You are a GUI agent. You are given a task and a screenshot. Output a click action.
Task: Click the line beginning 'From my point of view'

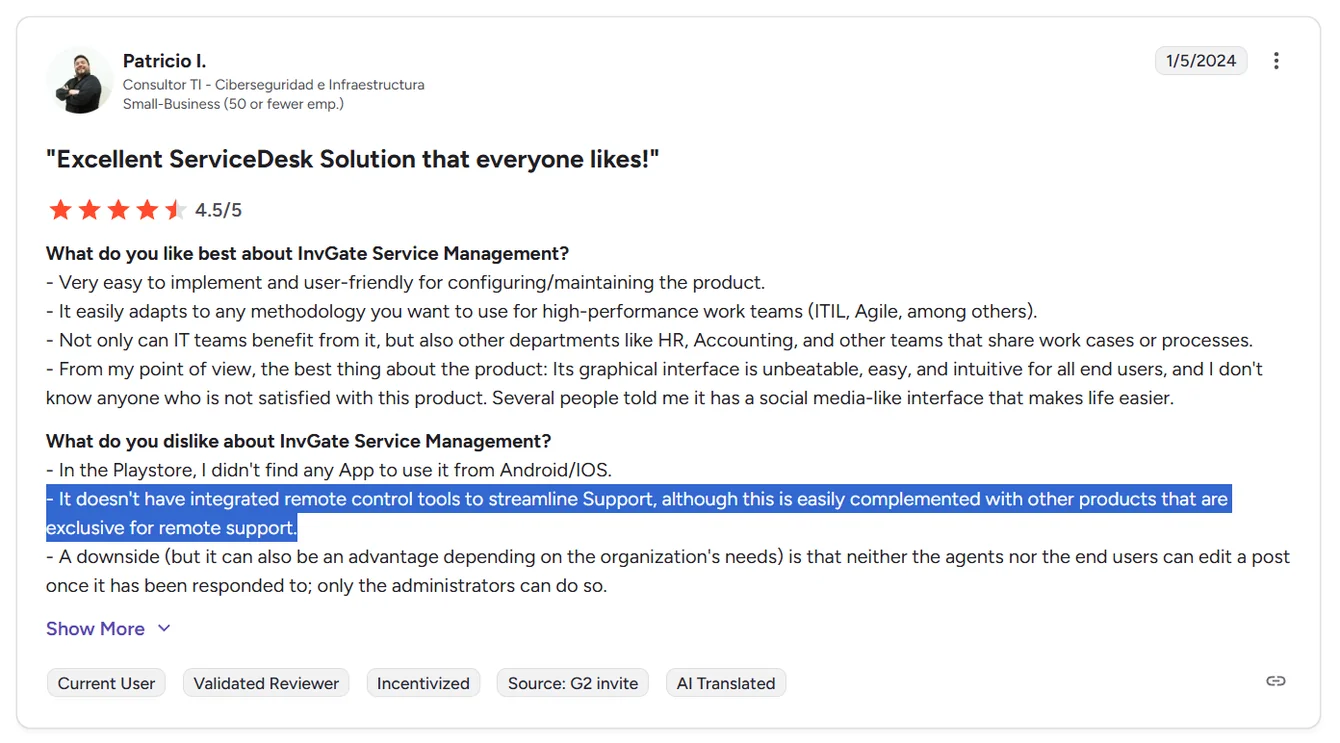pyautogui.click(x=654, y=384)
